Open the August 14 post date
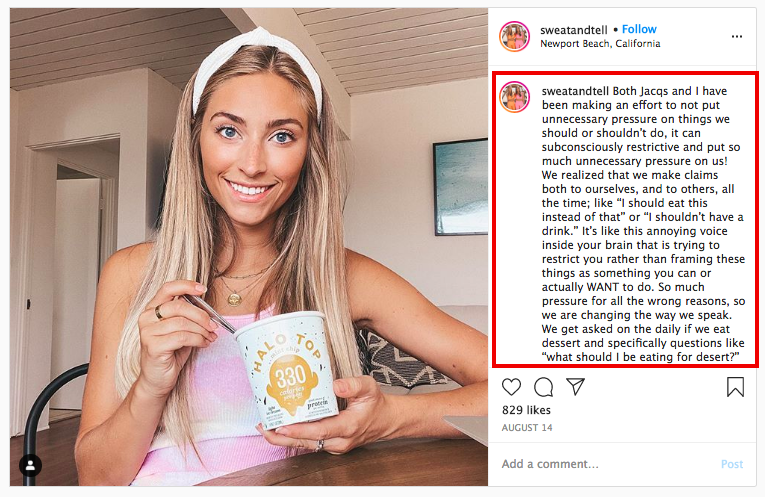The width and height of the screenshot is (765, 497). (527, 428)
